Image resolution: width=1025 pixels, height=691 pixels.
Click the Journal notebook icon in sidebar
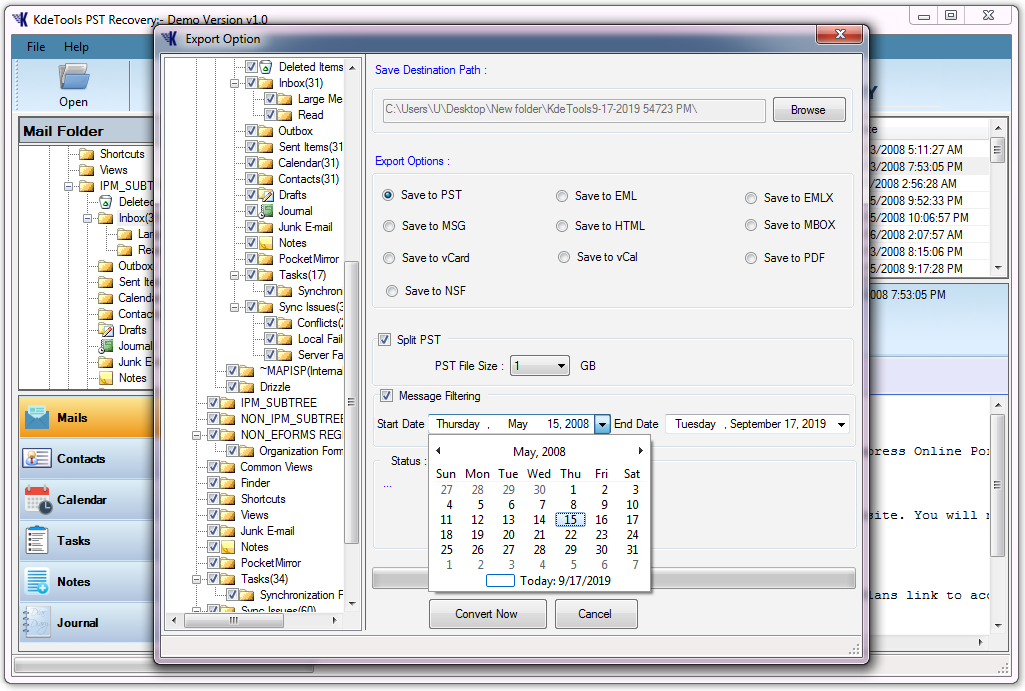coord(37,622)
